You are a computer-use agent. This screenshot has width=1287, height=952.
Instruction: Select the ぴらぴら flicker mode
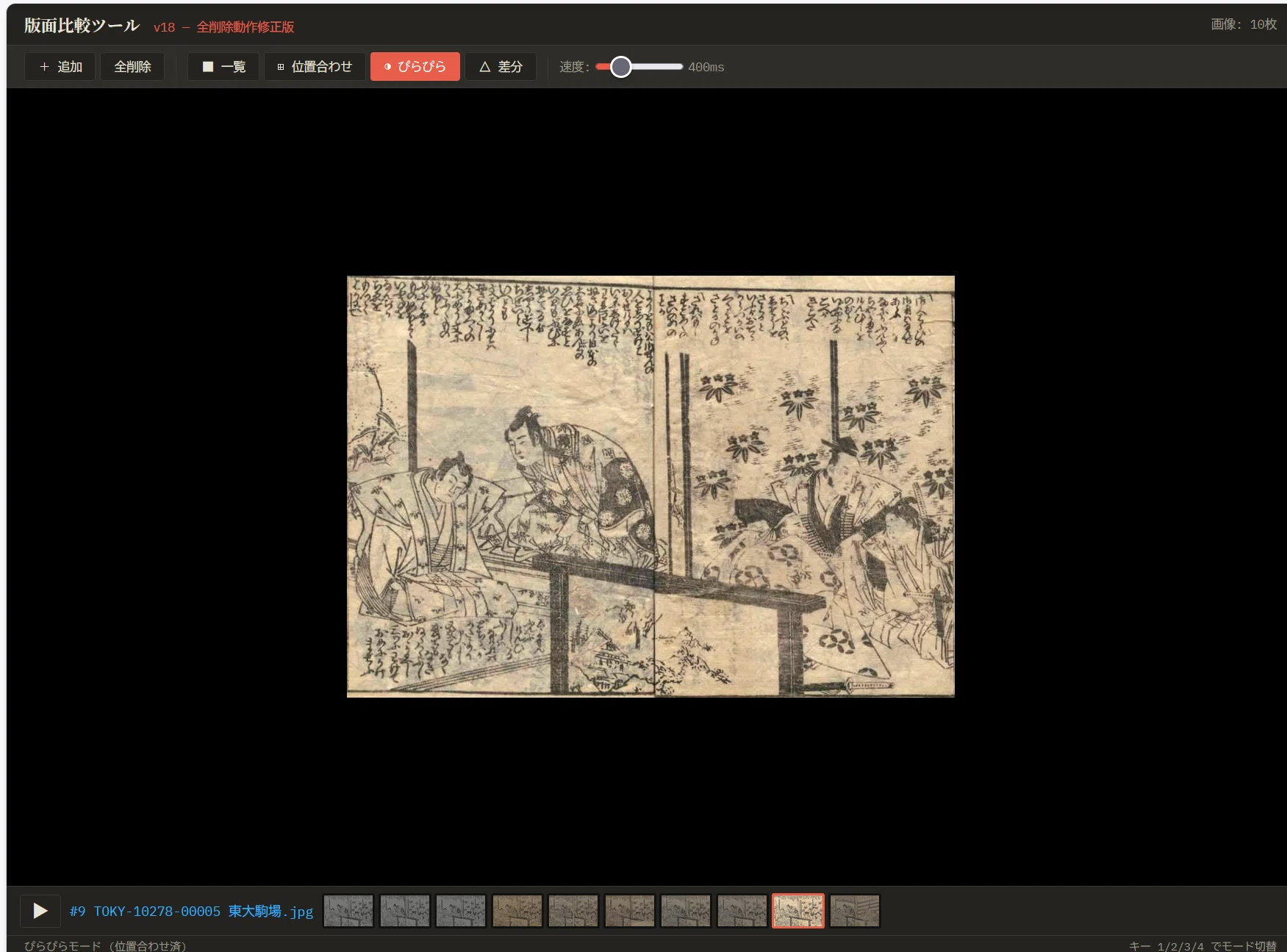[415, 67]
